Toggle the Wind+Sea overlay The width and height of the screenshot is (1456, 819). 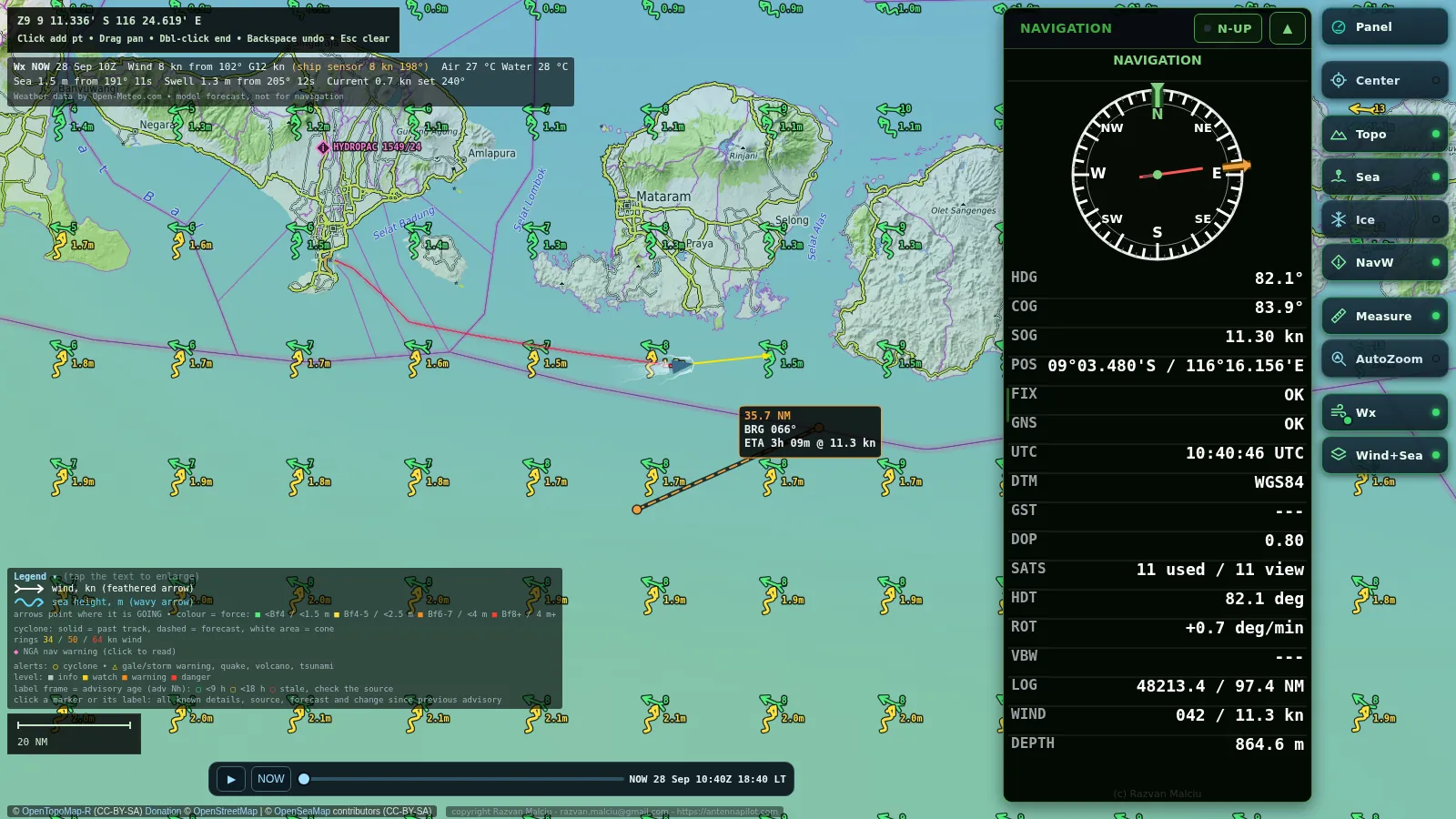click(x=1384, y=455)
